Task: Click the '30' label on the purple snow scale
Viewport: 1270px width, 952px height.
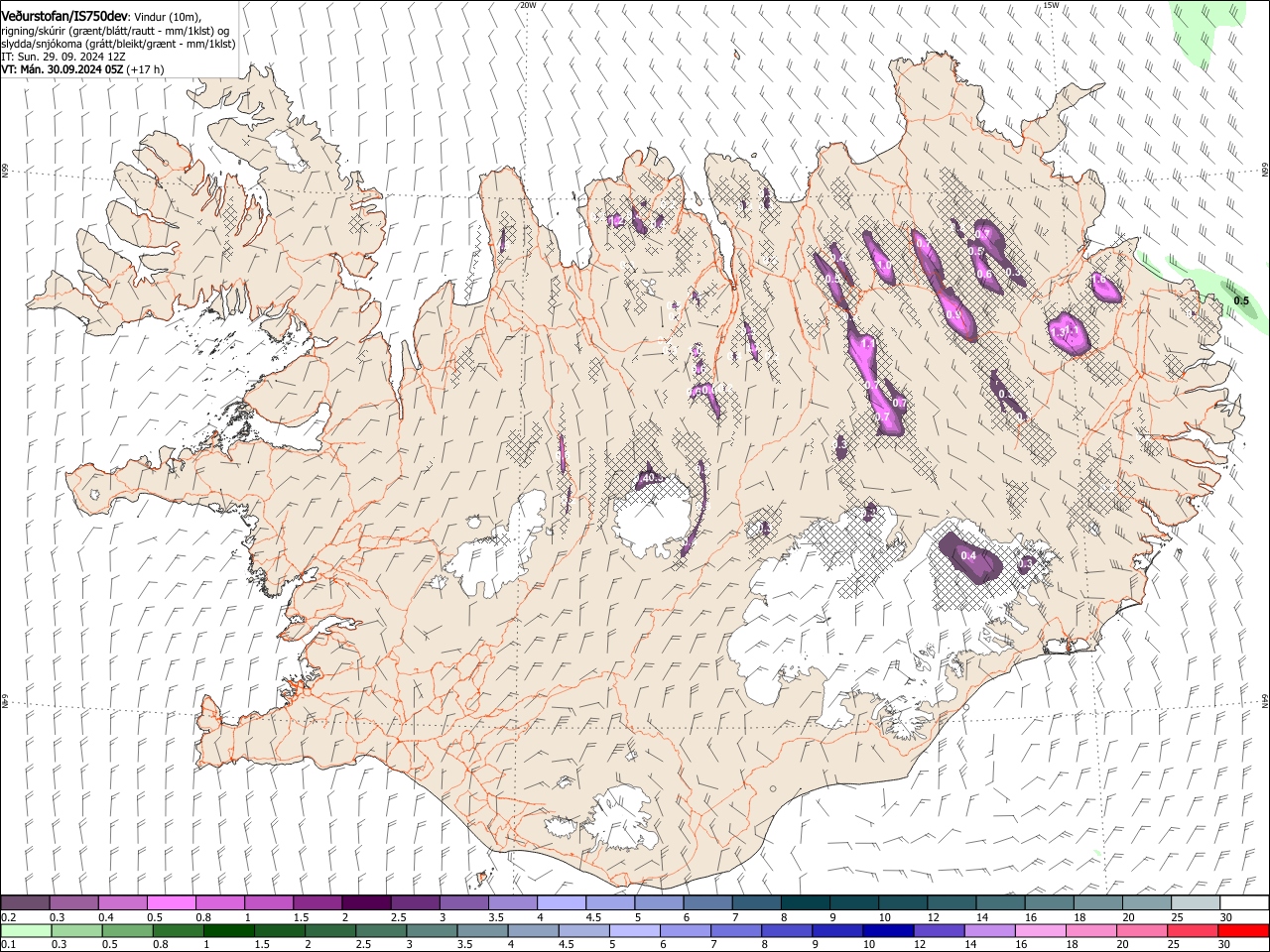Action: point(1225,917)
